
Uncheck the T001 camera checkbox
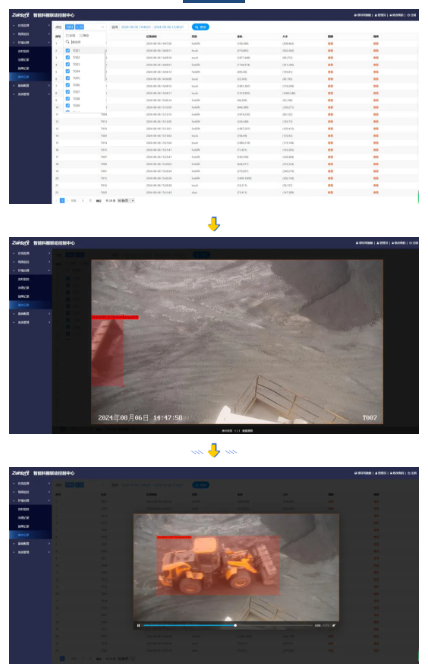point(68,50)
